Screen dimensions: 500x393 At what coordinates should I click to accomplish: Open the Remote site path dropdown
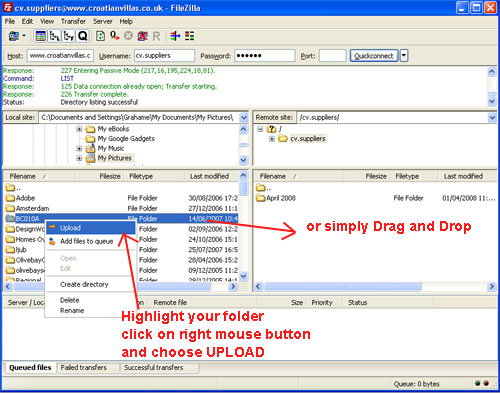492,118
